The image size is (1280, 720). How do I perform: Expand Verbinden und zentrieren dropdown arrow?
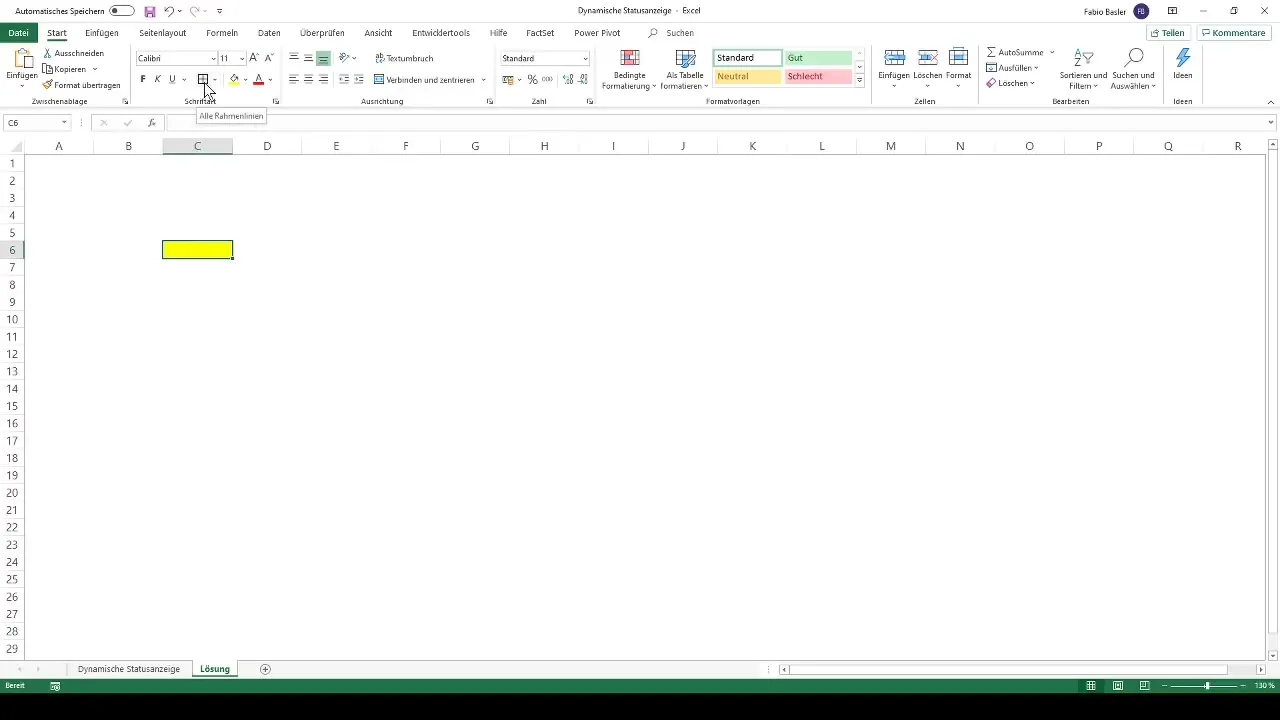pos(484,79)
